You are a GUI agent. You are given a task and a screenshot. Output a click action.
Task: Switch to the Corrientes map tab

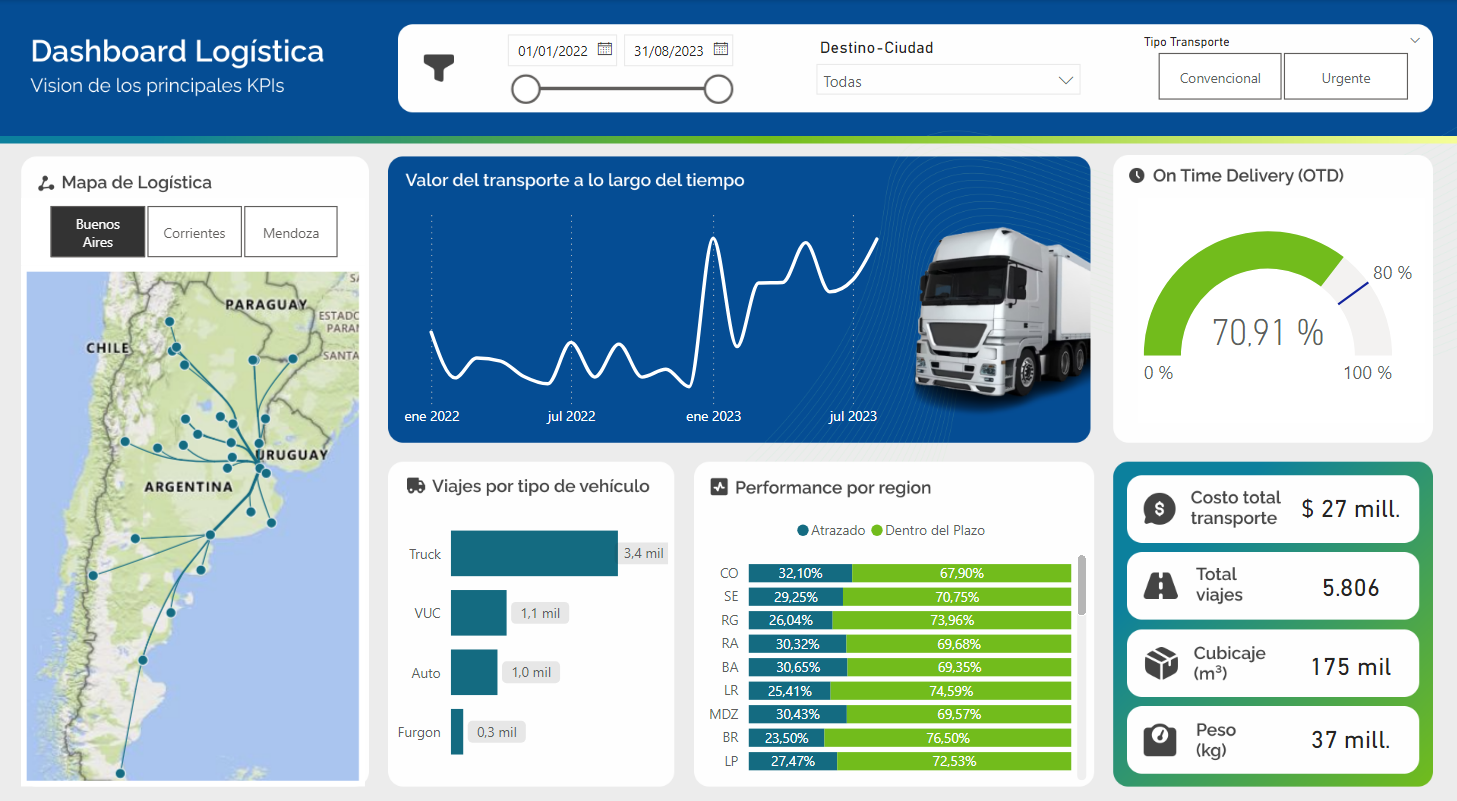pyautogui.click(x=194, y=233)
